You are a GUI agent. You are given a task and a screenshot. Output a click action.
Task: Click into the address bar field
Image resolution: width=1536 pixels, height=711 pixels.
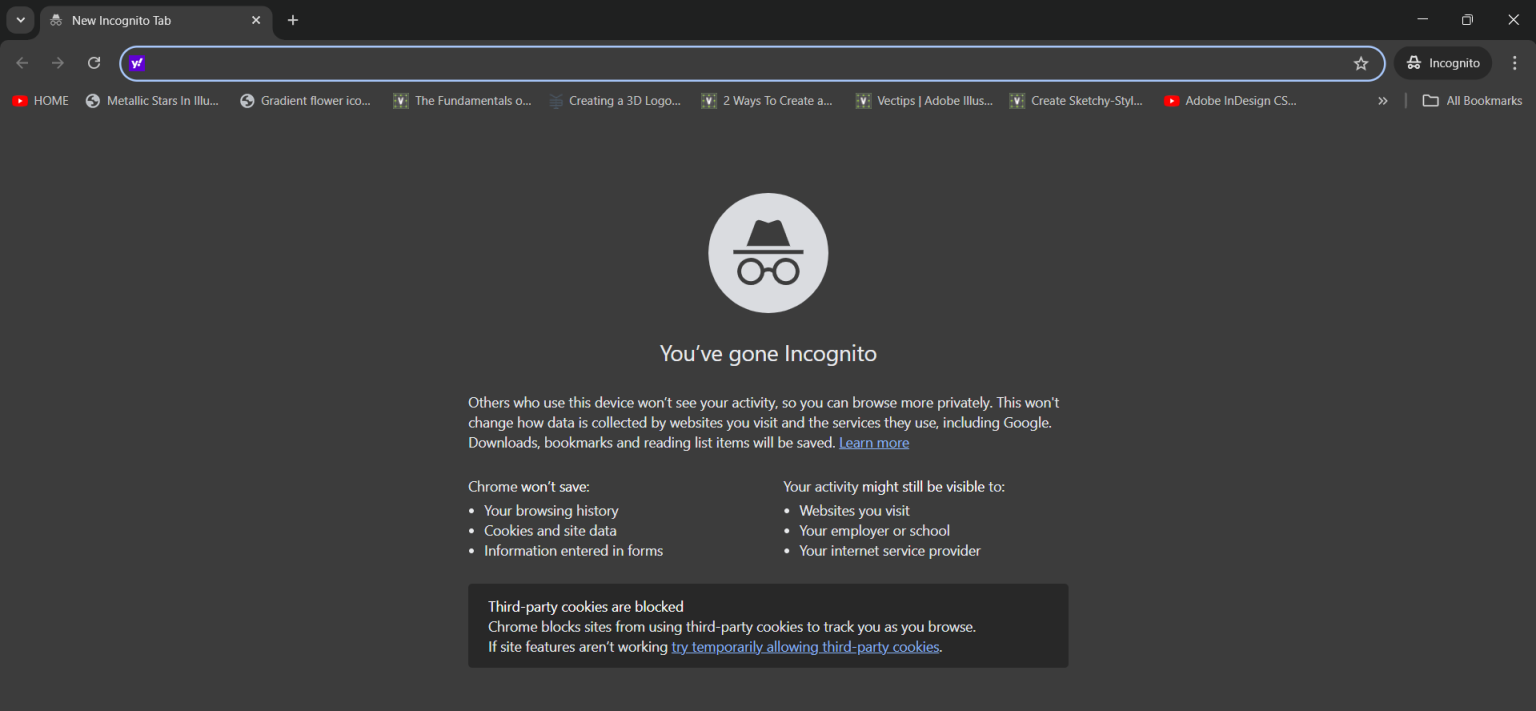point(745,63)
